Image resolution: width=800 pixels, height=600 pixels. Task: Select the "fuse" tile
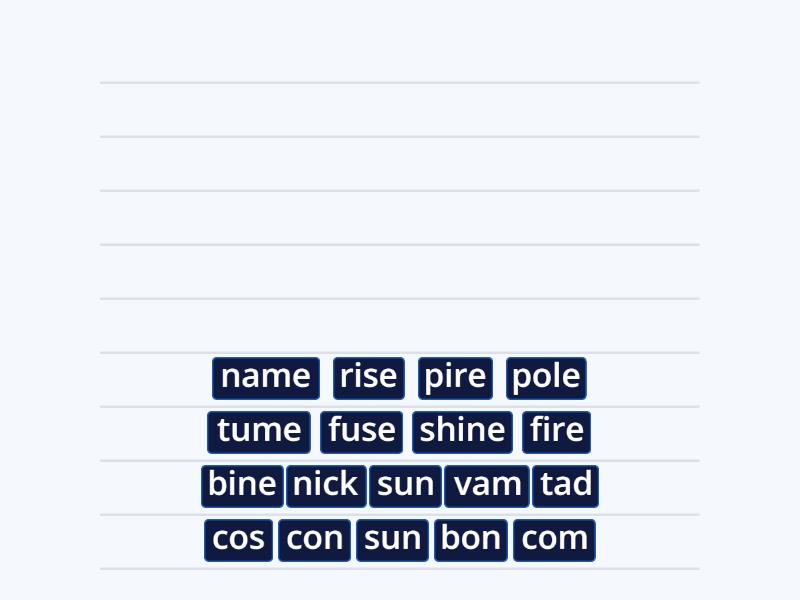coord(361,431)
